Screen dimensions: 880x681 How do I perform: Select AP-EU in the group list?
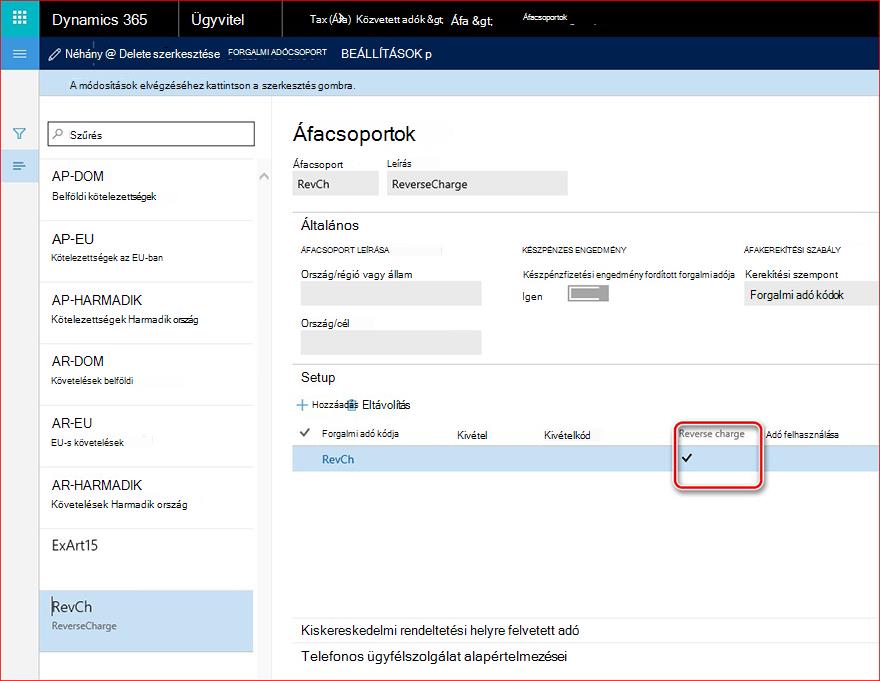(x=146, y=249)
